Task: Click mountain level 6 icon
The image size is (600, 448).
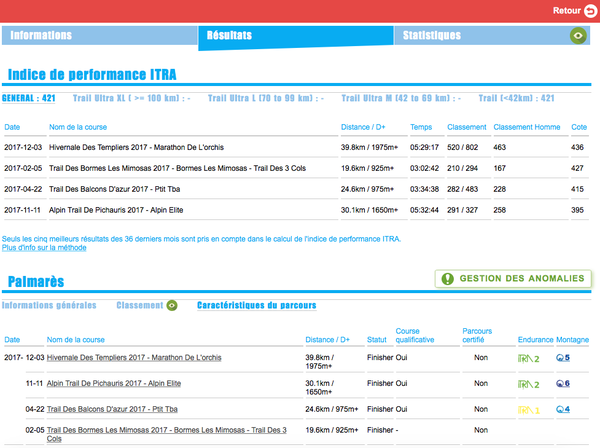Action: (562, 383)
